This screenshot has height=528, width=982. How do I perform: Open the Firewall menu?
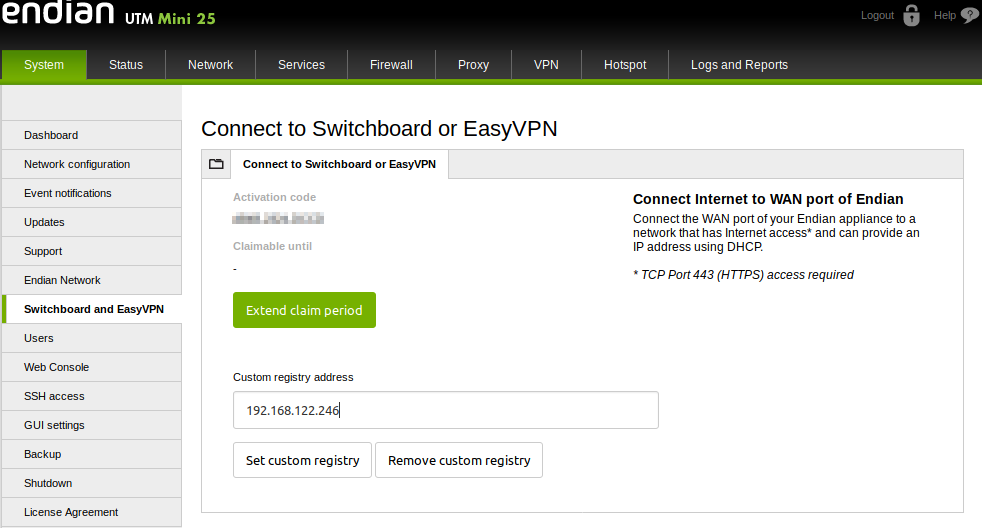point(391,65)
